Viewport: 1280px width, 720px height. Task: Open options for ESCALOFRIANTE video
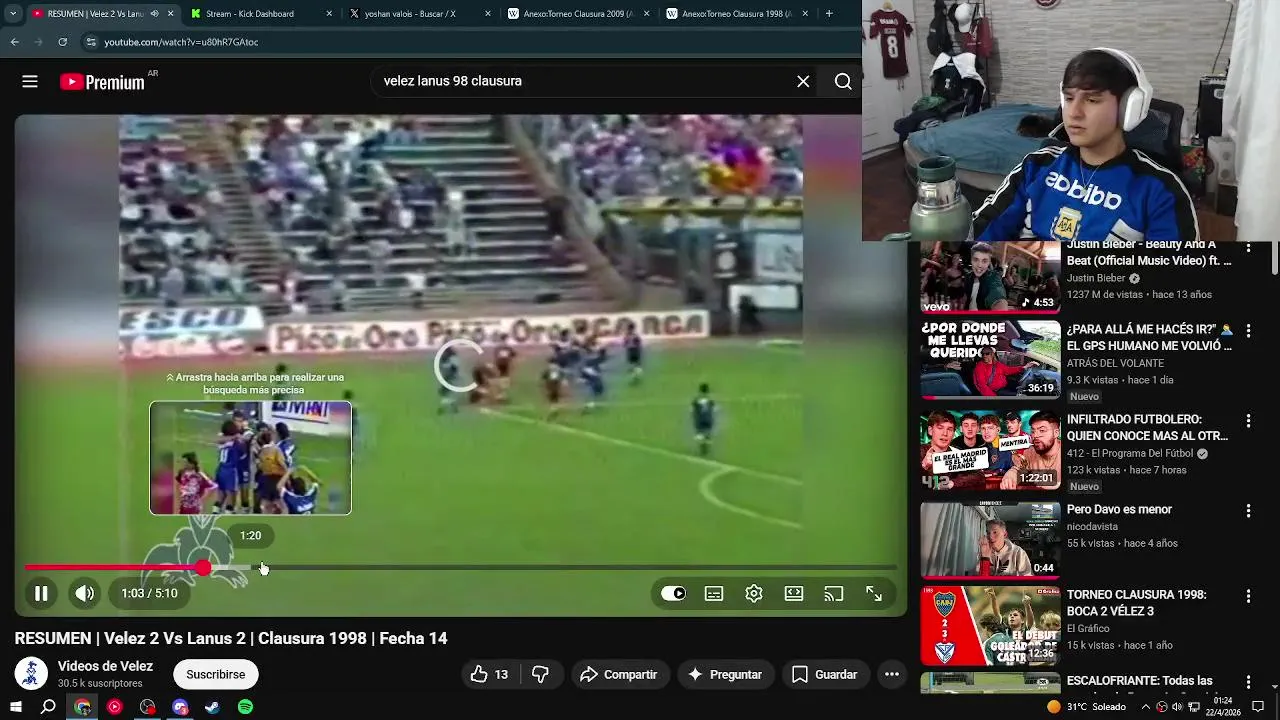click(1248, 682)
